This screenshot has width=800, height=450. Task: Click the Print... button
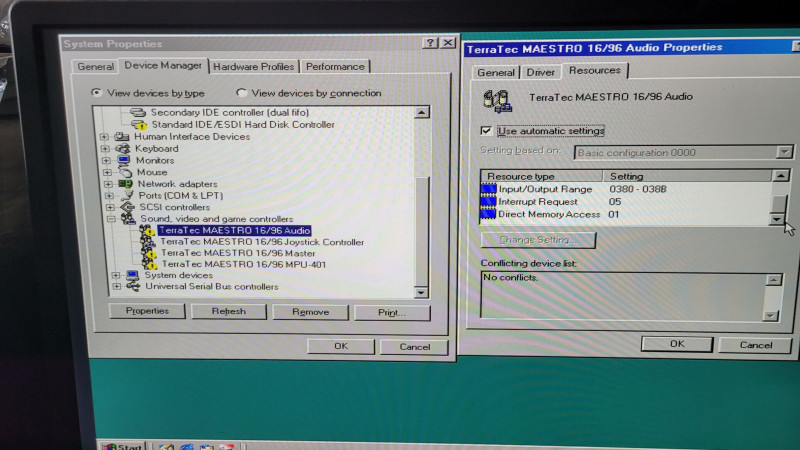coord(392,312)
